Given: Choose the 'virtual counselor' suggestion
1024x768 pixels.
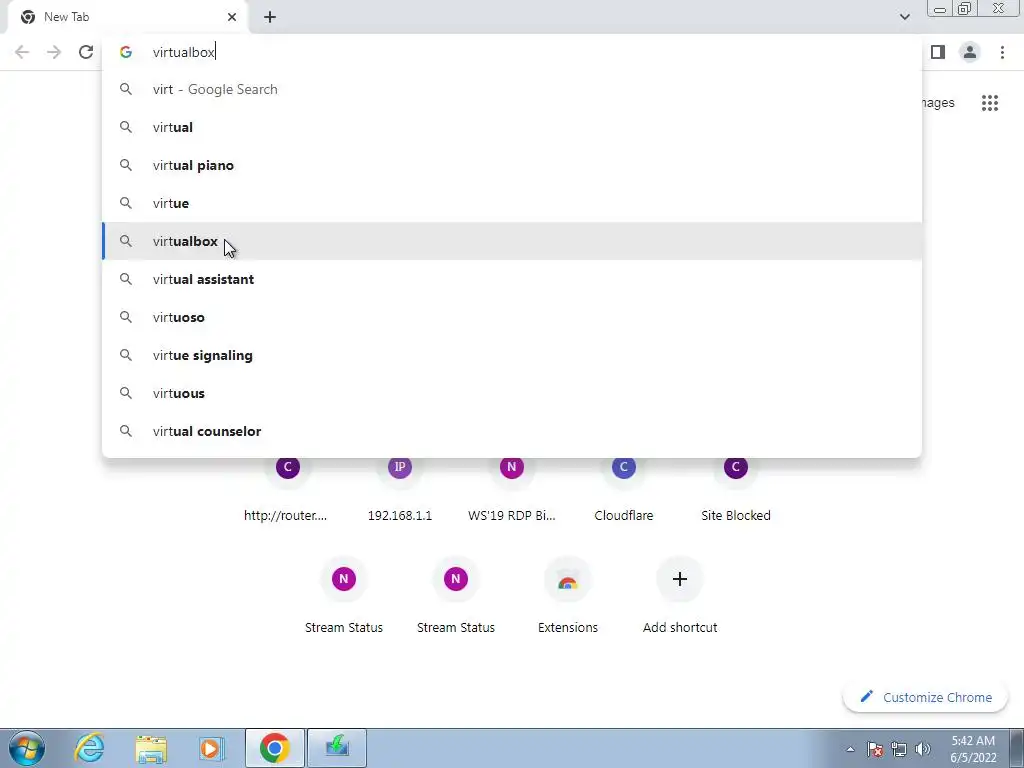Looking at the screenshot, I should pos(512,431).
